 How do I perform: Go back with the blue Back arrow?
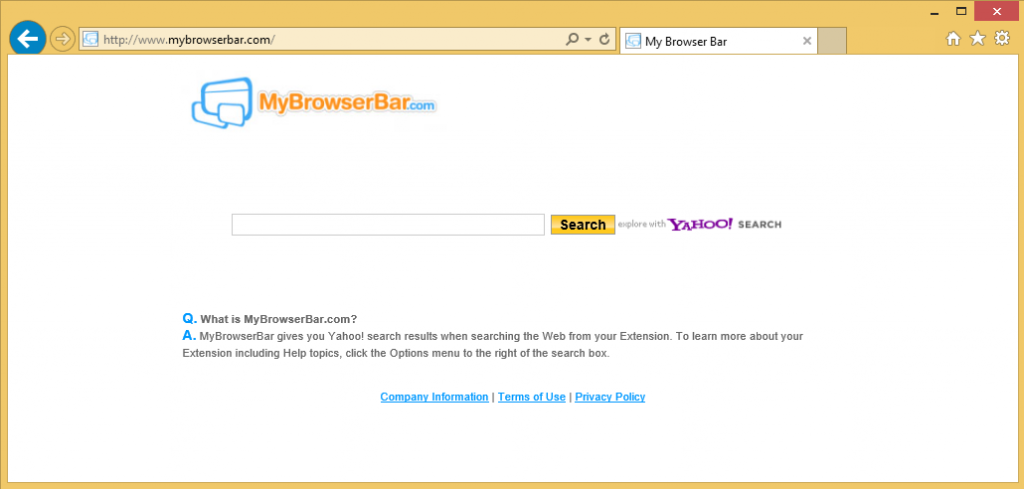(27, 39)
